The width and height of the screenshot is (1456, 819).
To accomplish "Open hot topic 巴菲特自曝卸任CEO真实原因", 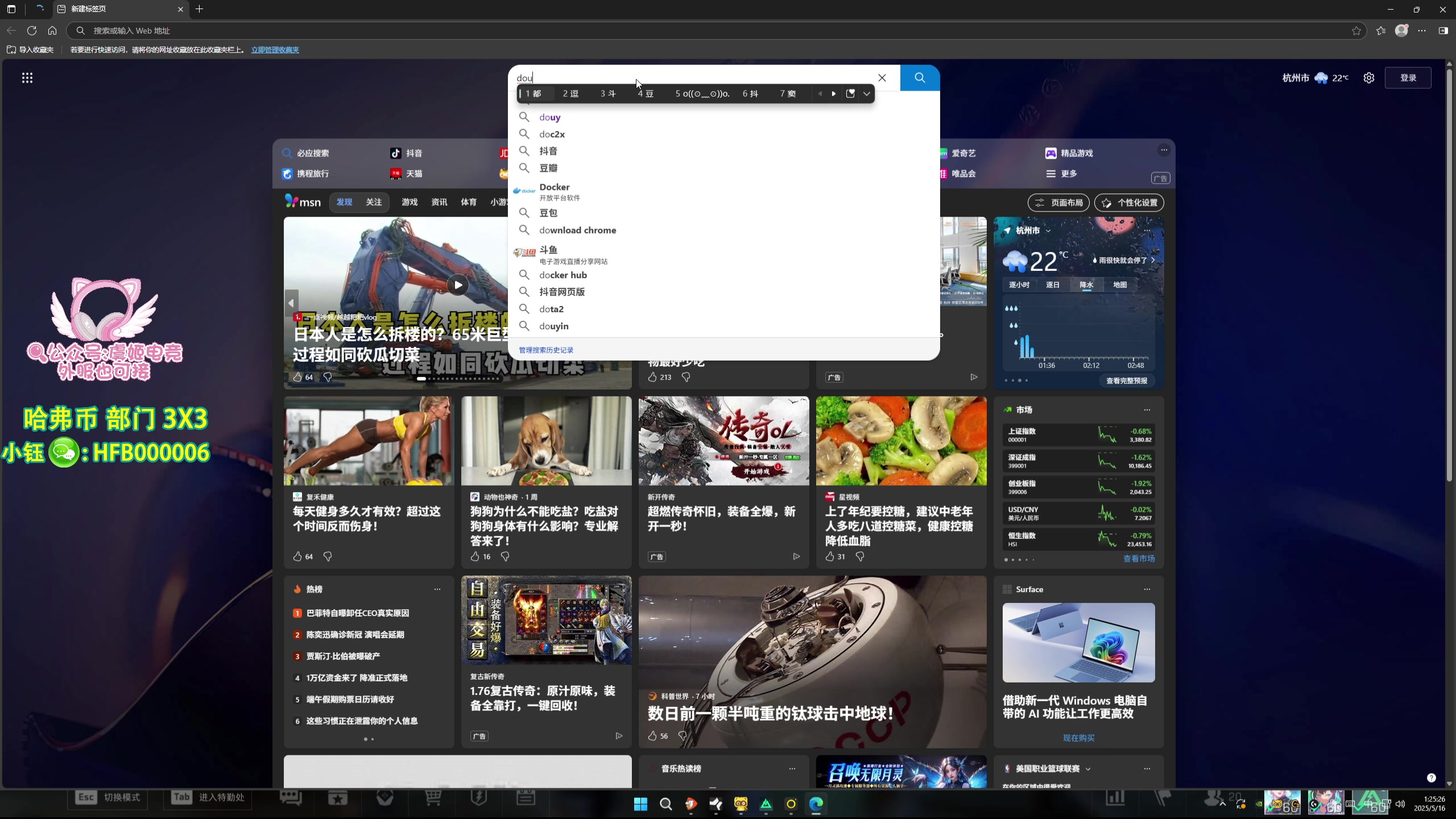I will [358, 613].
